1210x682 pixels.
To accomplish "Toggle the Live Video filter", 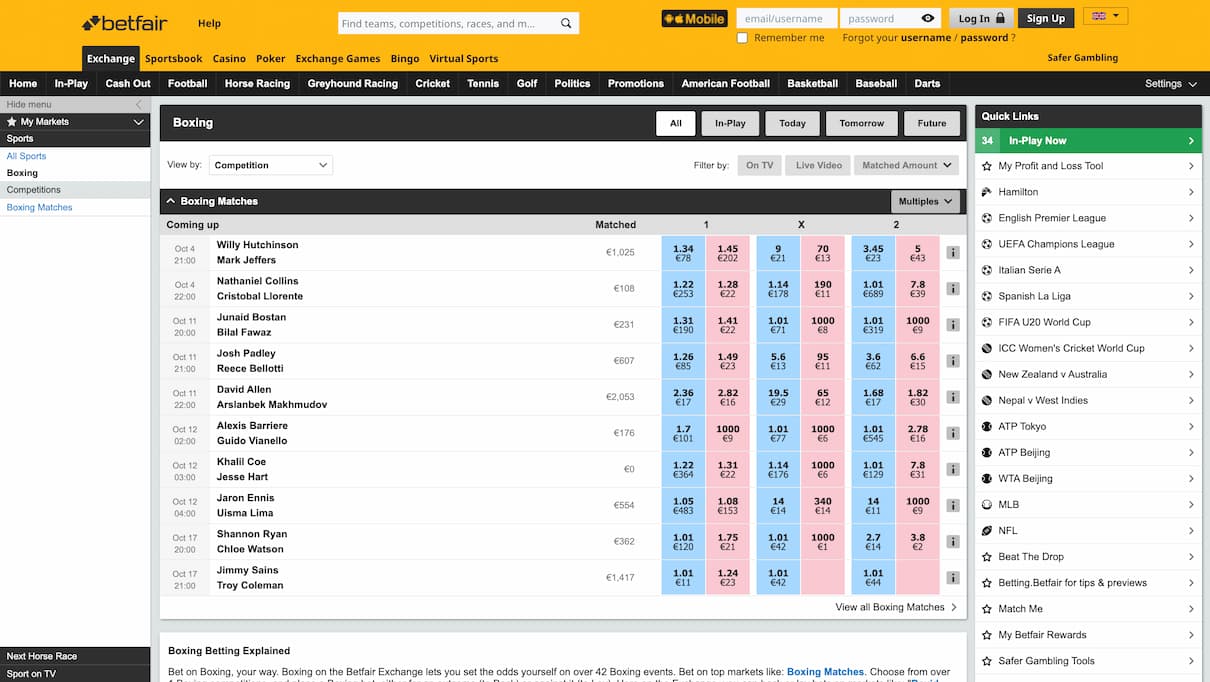I will [x=818, y=165].
